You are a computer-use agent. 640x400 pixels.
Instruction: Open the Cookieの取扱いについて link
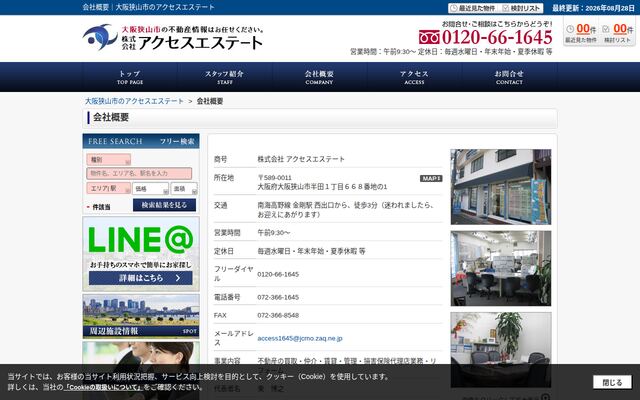103,387
